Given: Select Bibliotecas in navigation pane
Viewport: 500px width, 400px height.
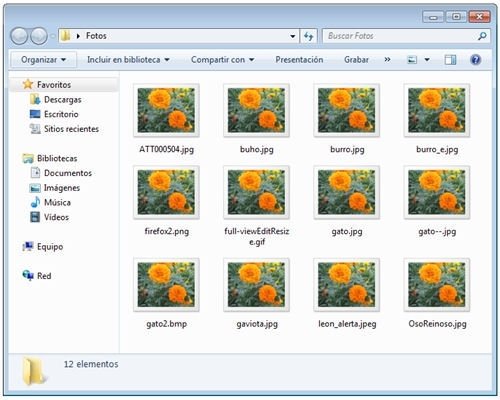Looking at the screenshot, I should (x=57, y=158).
